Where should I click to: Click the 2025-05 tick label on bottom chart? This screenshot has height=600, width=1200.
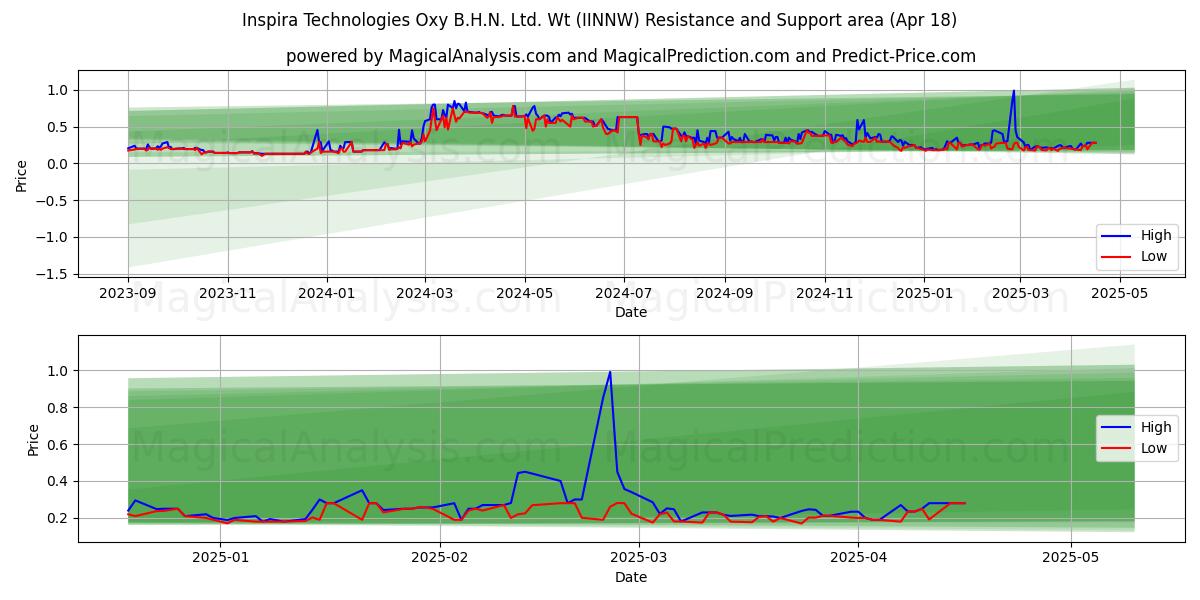tap(1071, 559)
